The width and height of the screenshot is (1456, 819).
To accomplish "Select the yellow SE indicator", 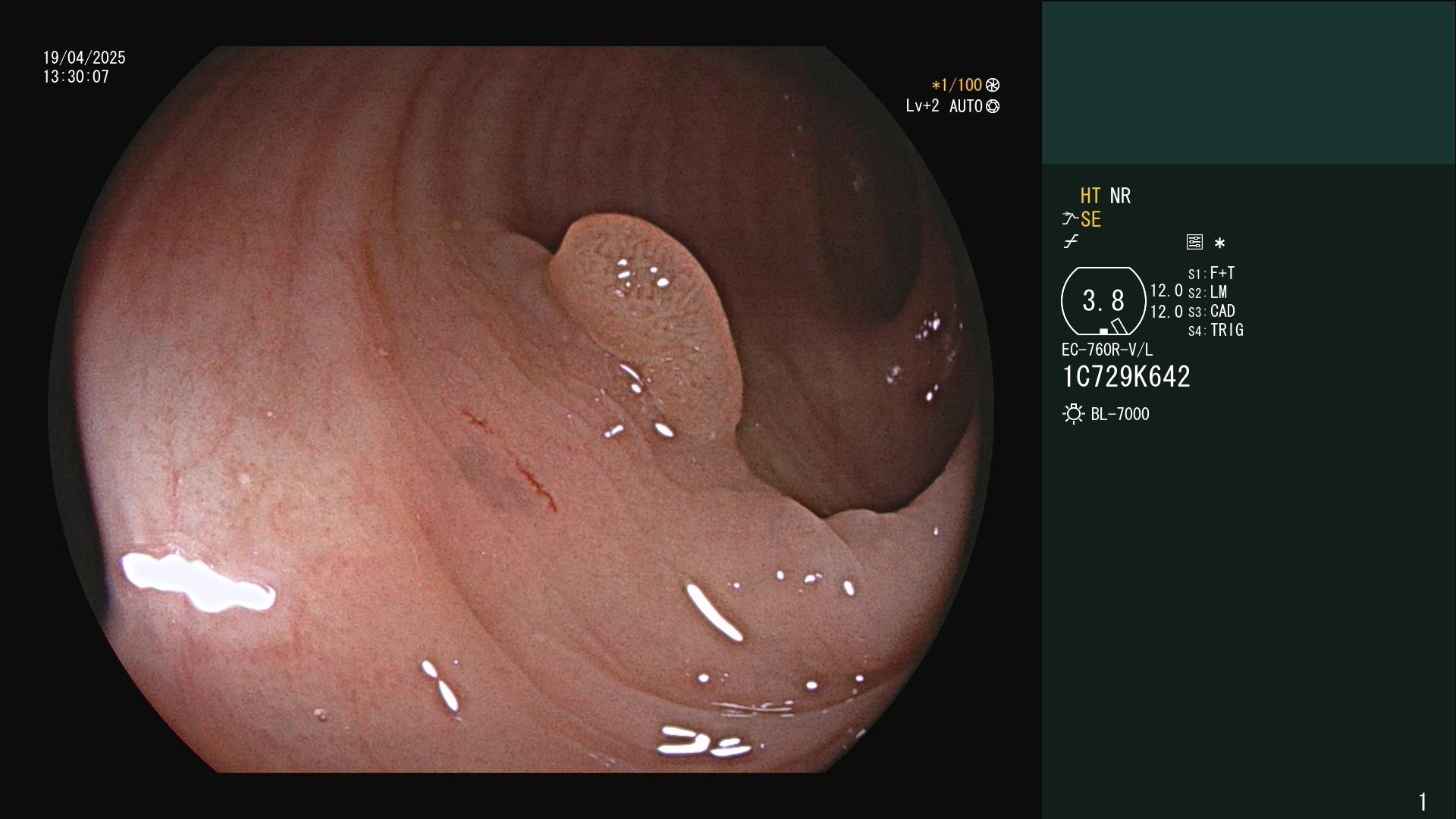I will click(x=1090, y=220).
